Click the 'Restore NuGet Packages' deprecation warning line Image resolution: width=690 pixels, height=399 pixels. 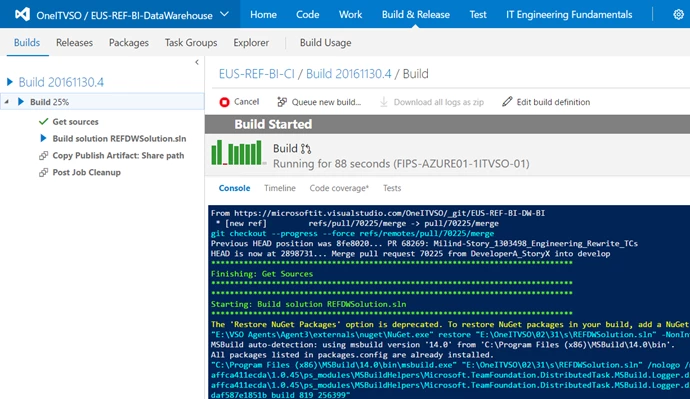[x=450, y=324]
